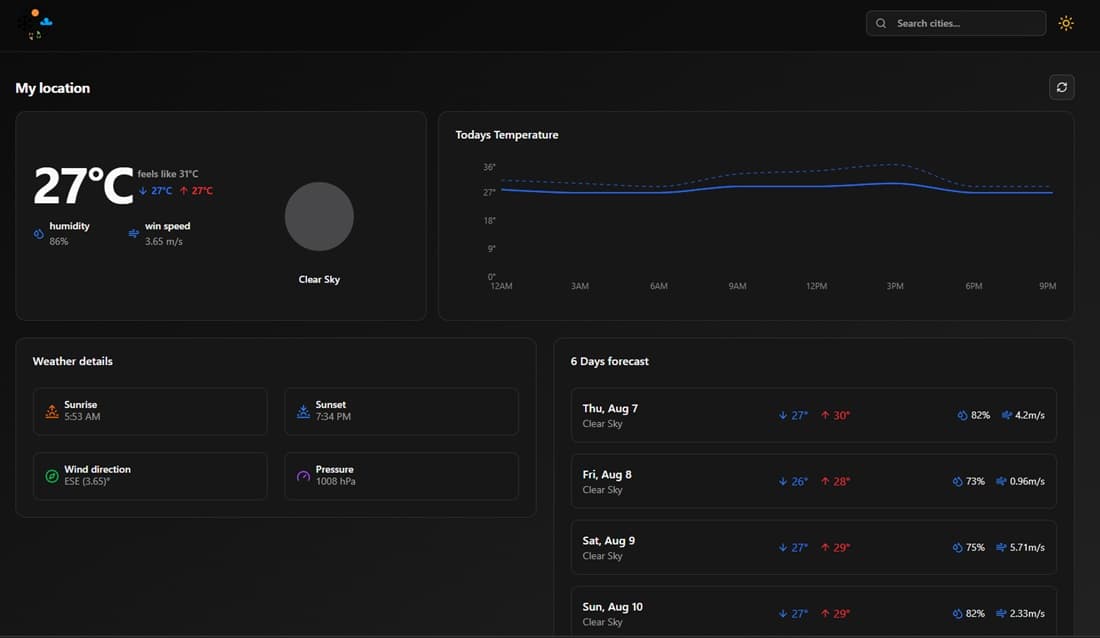The height and width of the screenshot is (638, 1100).
Task: Click the Sunrise 5:53 AM card
Action: [150, 411]
